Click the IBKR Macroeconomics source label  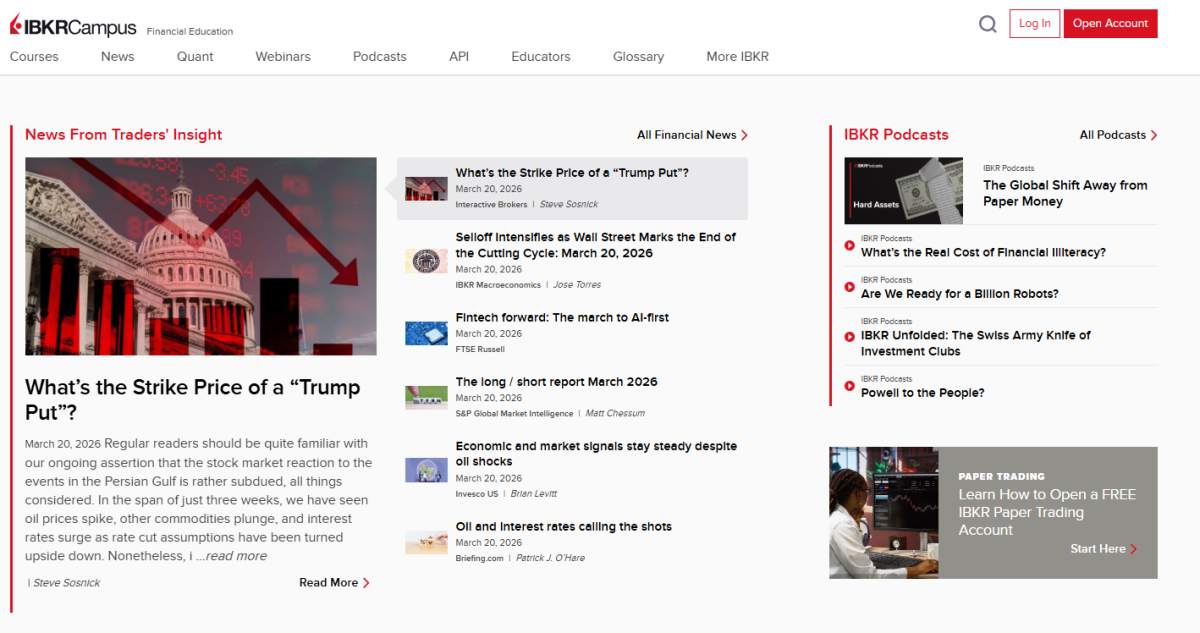[498, 285]
